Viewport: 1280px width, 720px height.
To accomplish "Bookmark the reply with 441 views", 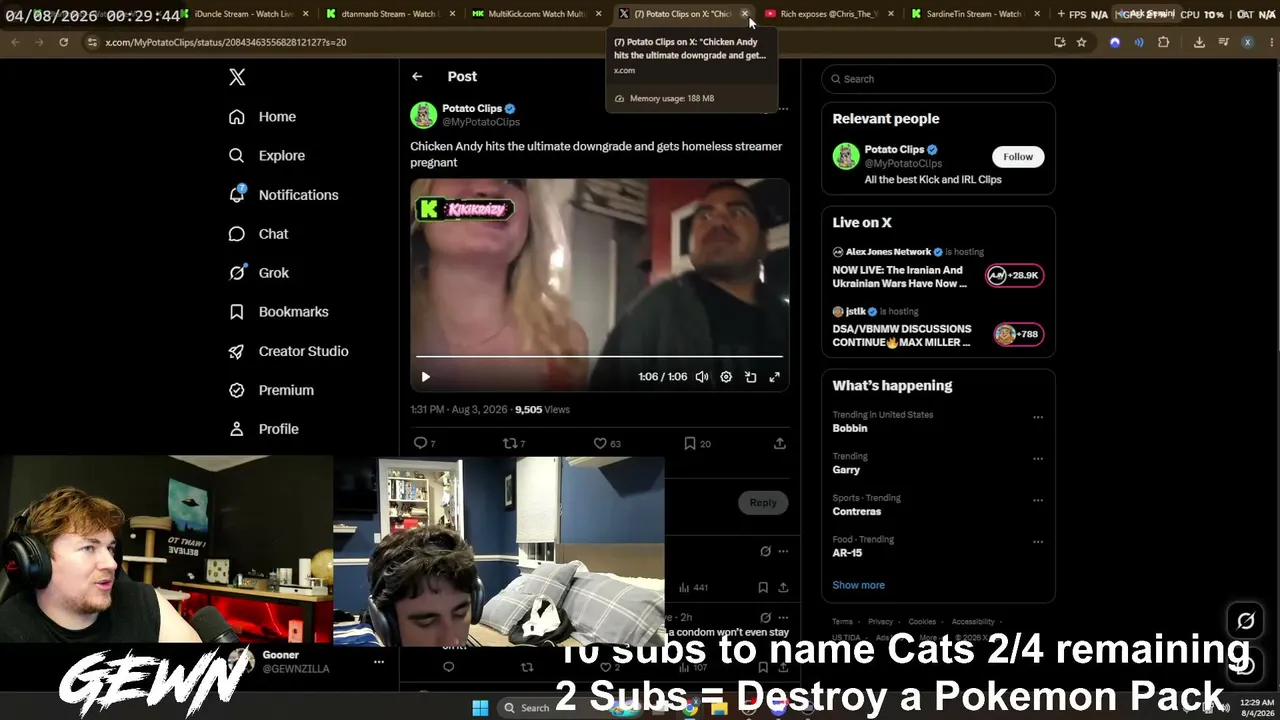I will (x=763, y=587).
